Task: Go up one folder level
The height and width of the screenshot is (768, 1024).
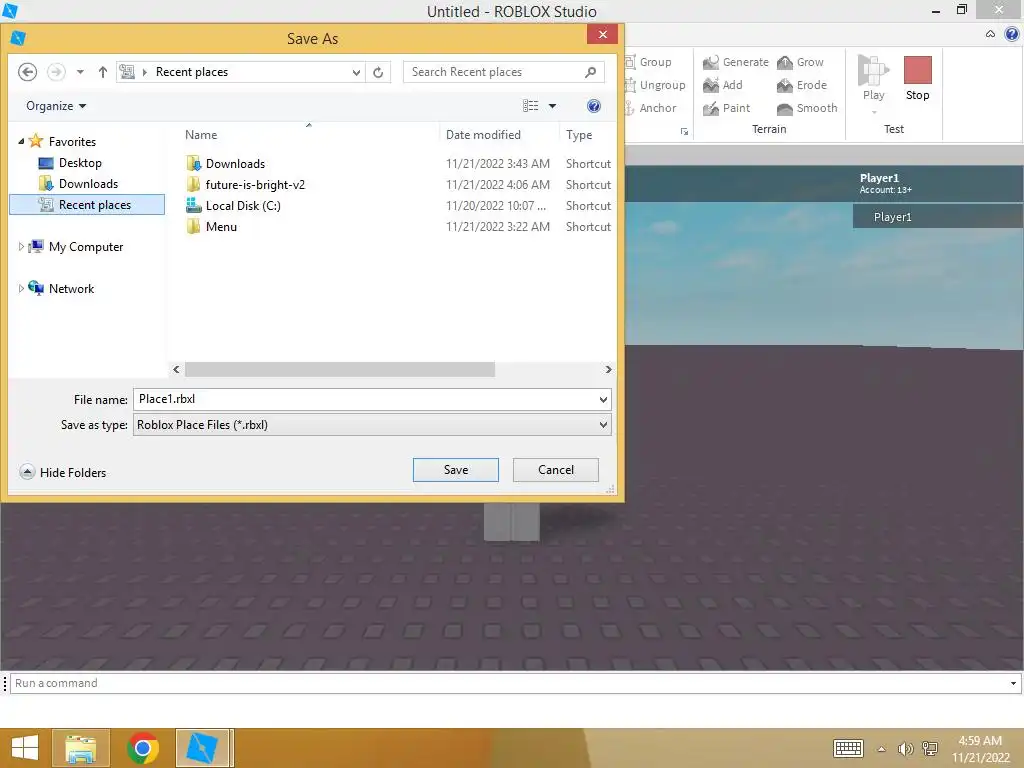Action: tap(103, 72)
